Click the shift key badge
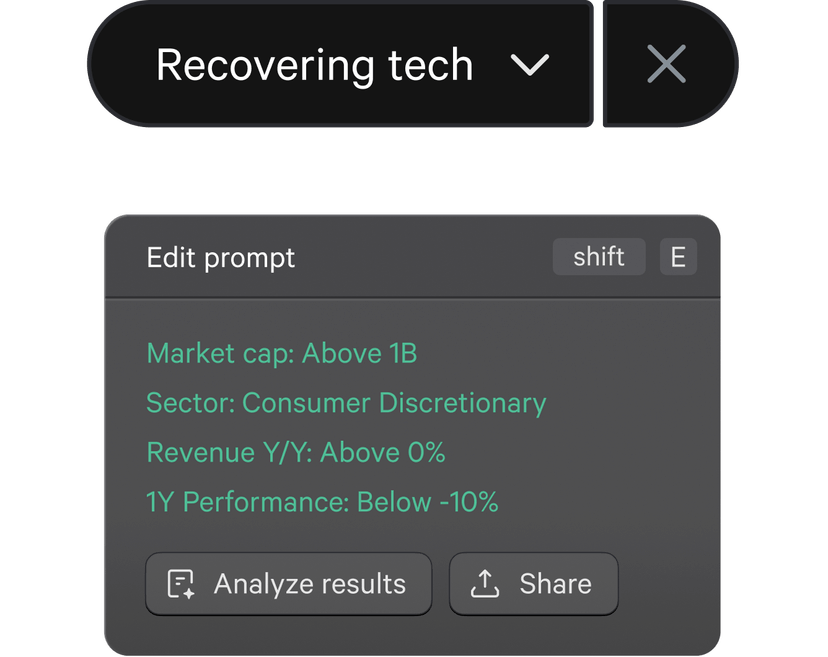Image resolution: width=828 pixels, height=657 pixels. pyautogui.click(x=598, y=257)
